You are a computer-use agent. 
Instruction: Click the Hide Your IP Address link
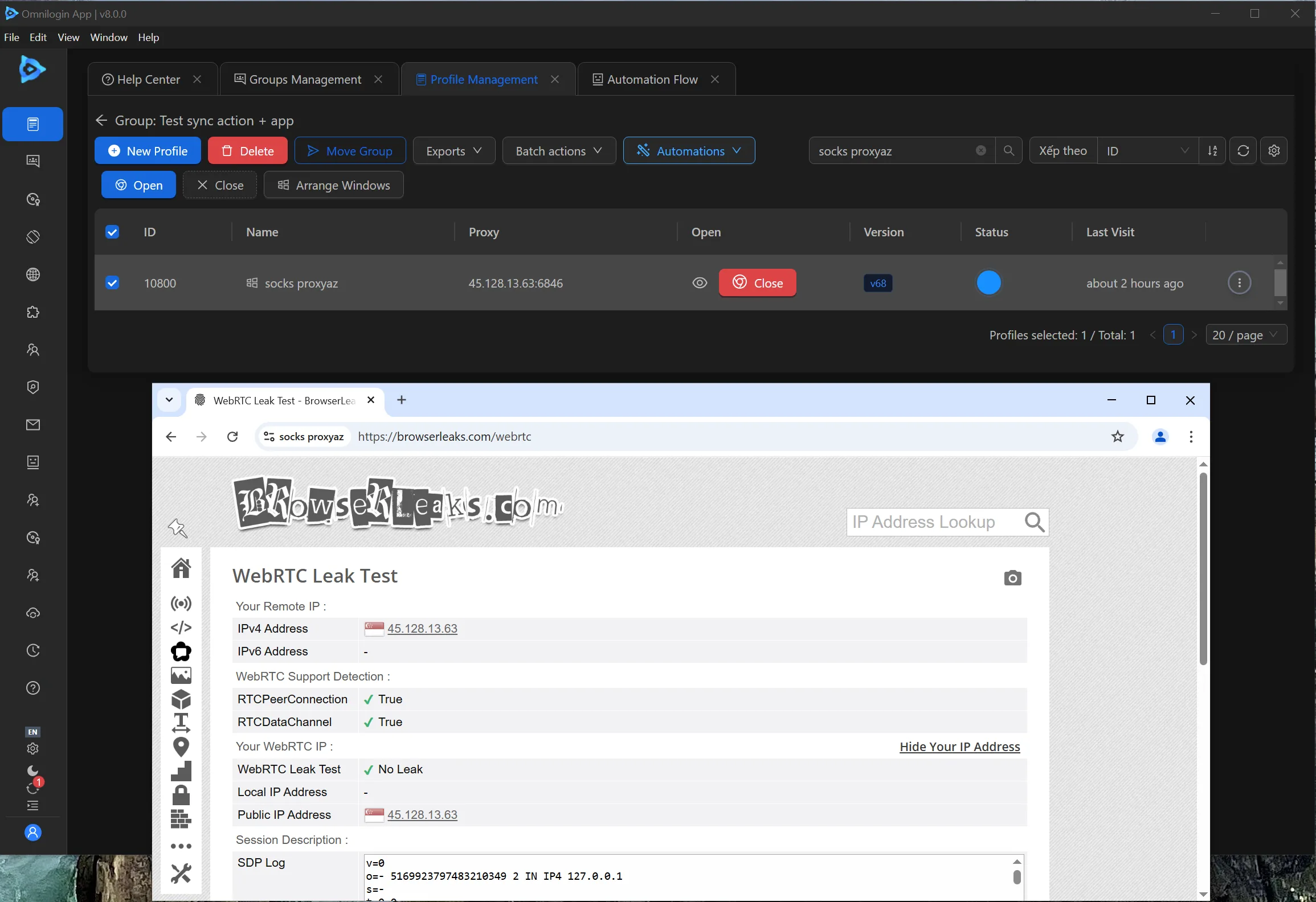pyautogui.click(x=959, y=747)
